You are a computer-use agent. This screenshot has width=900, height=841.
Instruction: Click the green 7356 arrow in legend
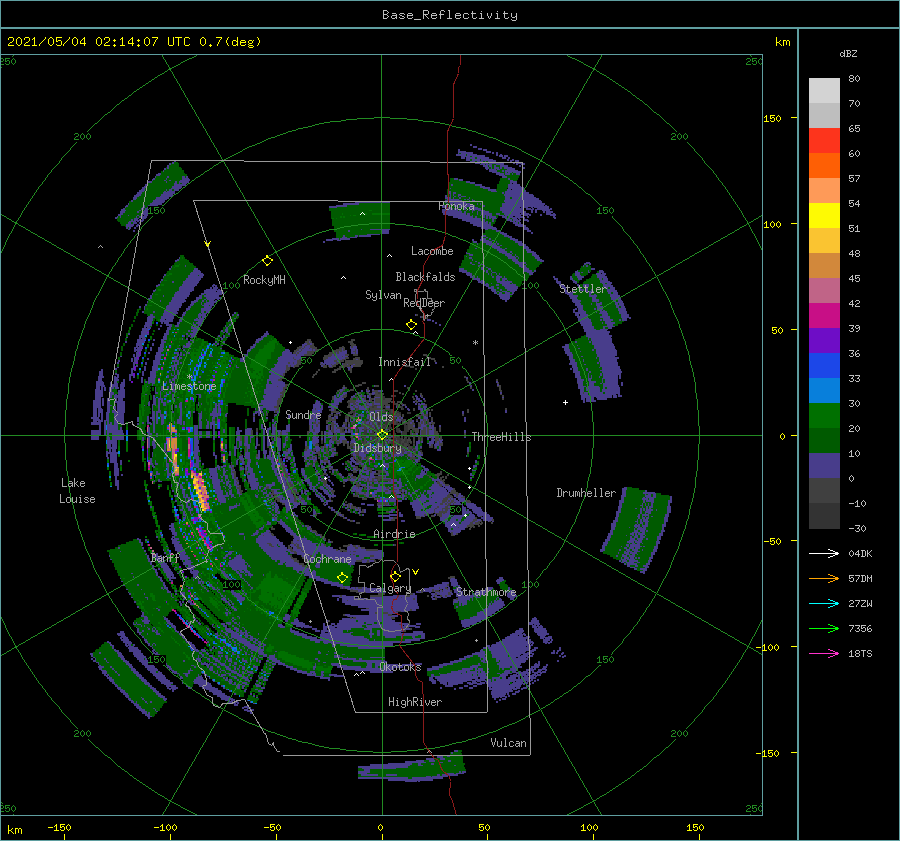coord(824,629)
